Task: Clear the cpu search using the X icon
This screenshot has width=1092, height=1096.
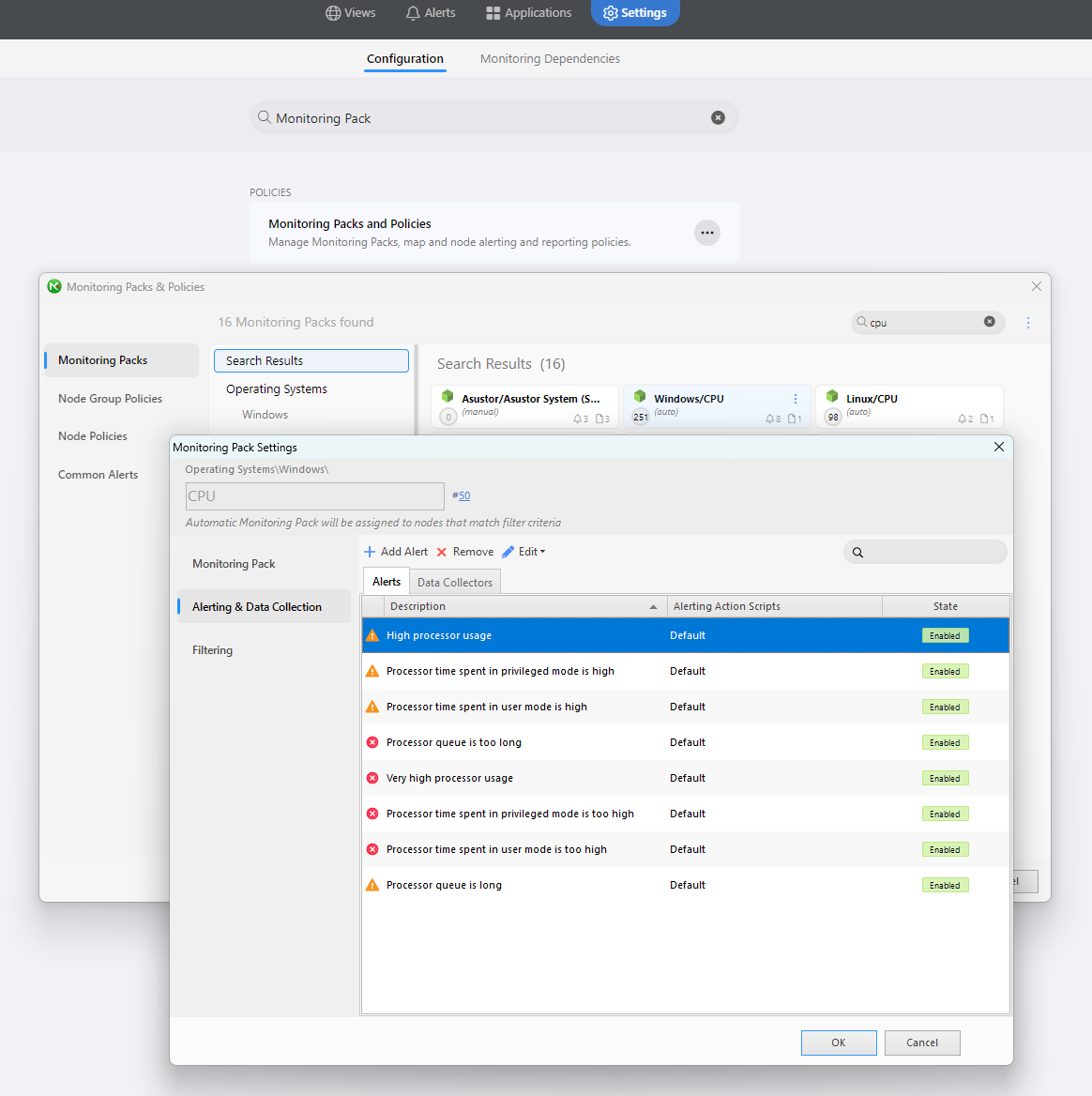Action: coord(990,322)
